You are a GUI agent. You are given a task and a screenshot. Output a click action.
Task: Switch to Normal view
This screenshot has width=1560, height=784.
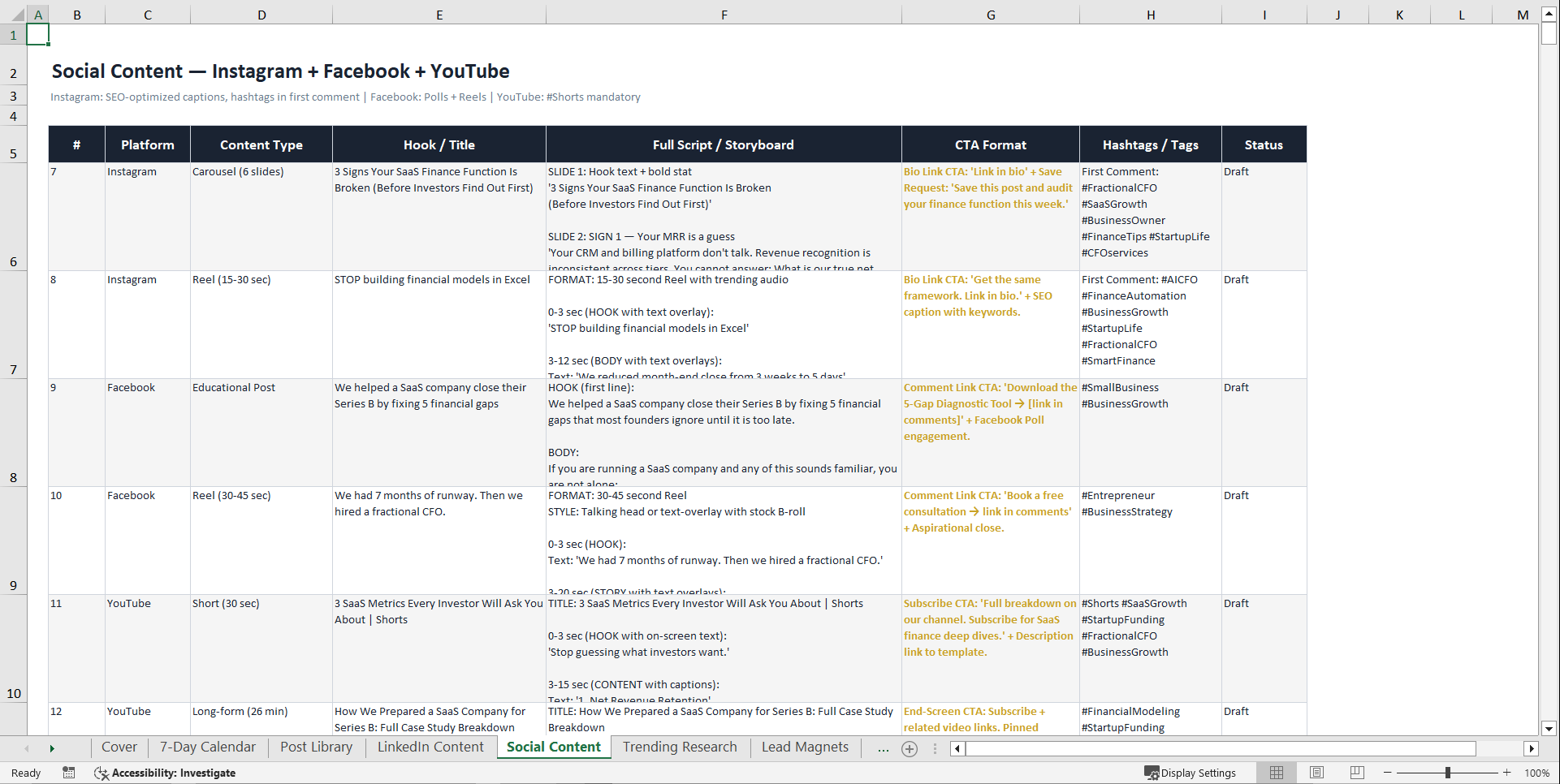(x=1277, y=773)
